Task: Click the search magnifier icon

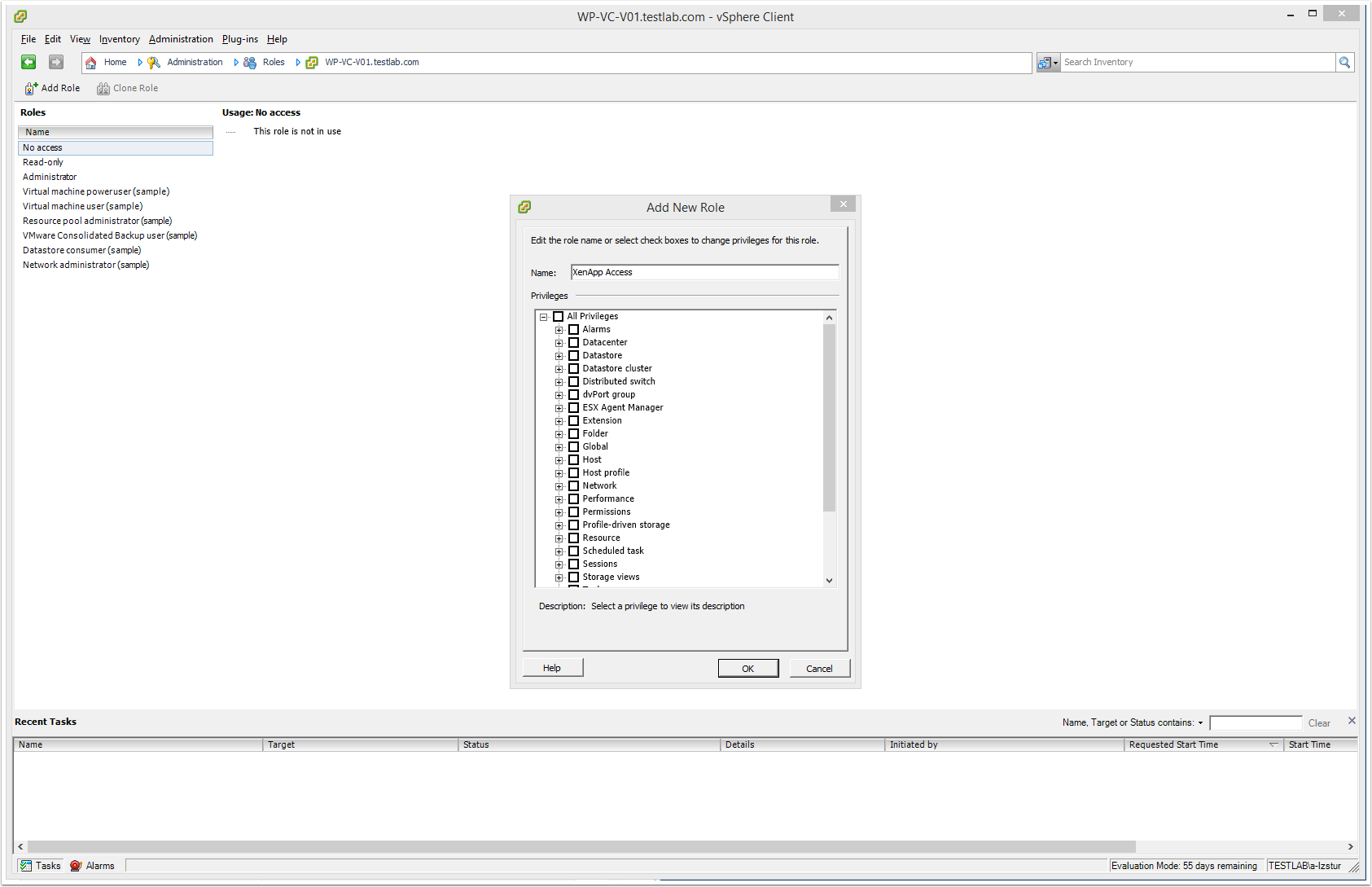Action: (1345, 62)
